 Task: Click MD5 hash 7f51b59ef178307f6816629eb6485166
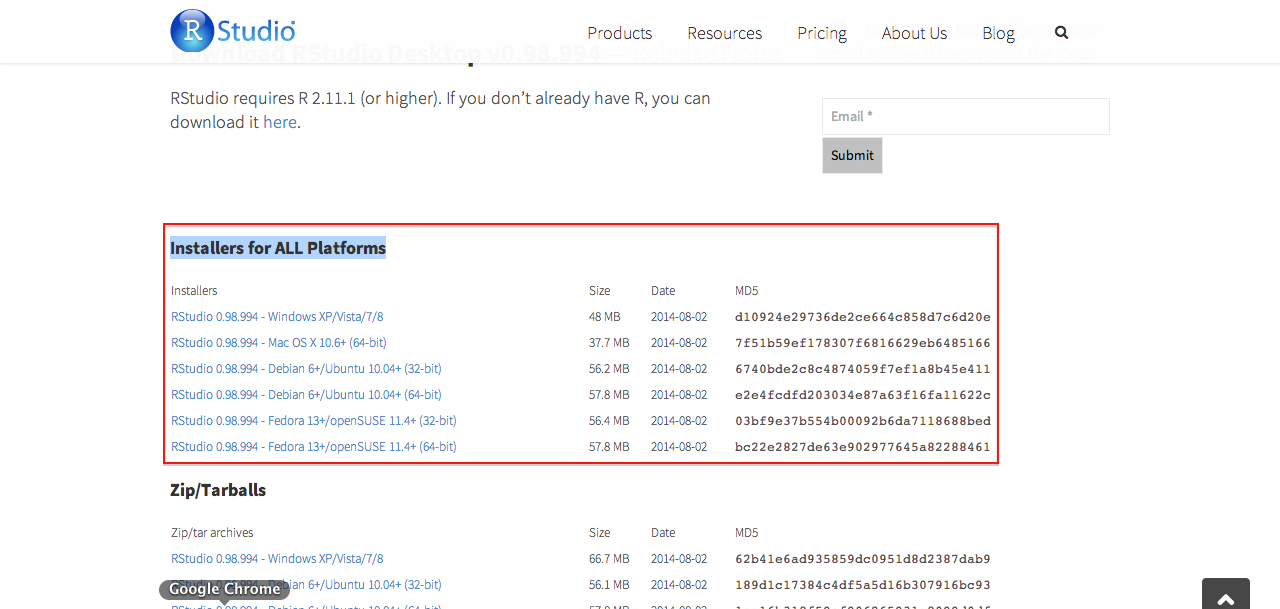click(x=863, y=343)
